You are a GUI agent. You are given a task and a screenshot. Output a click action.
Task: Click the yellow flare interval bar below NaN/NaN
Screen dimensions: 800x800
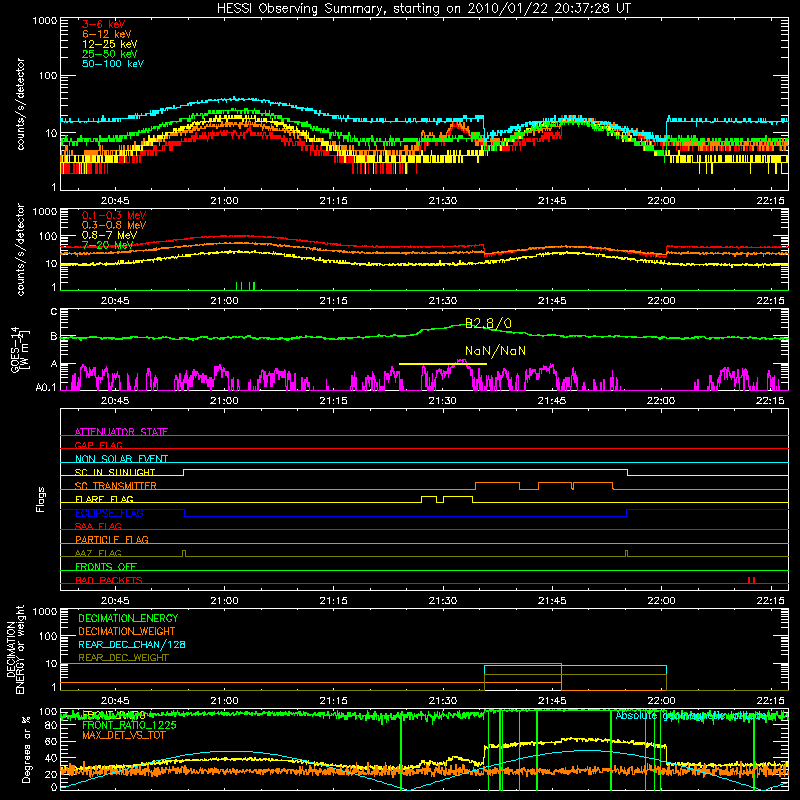tap(443, 364)
